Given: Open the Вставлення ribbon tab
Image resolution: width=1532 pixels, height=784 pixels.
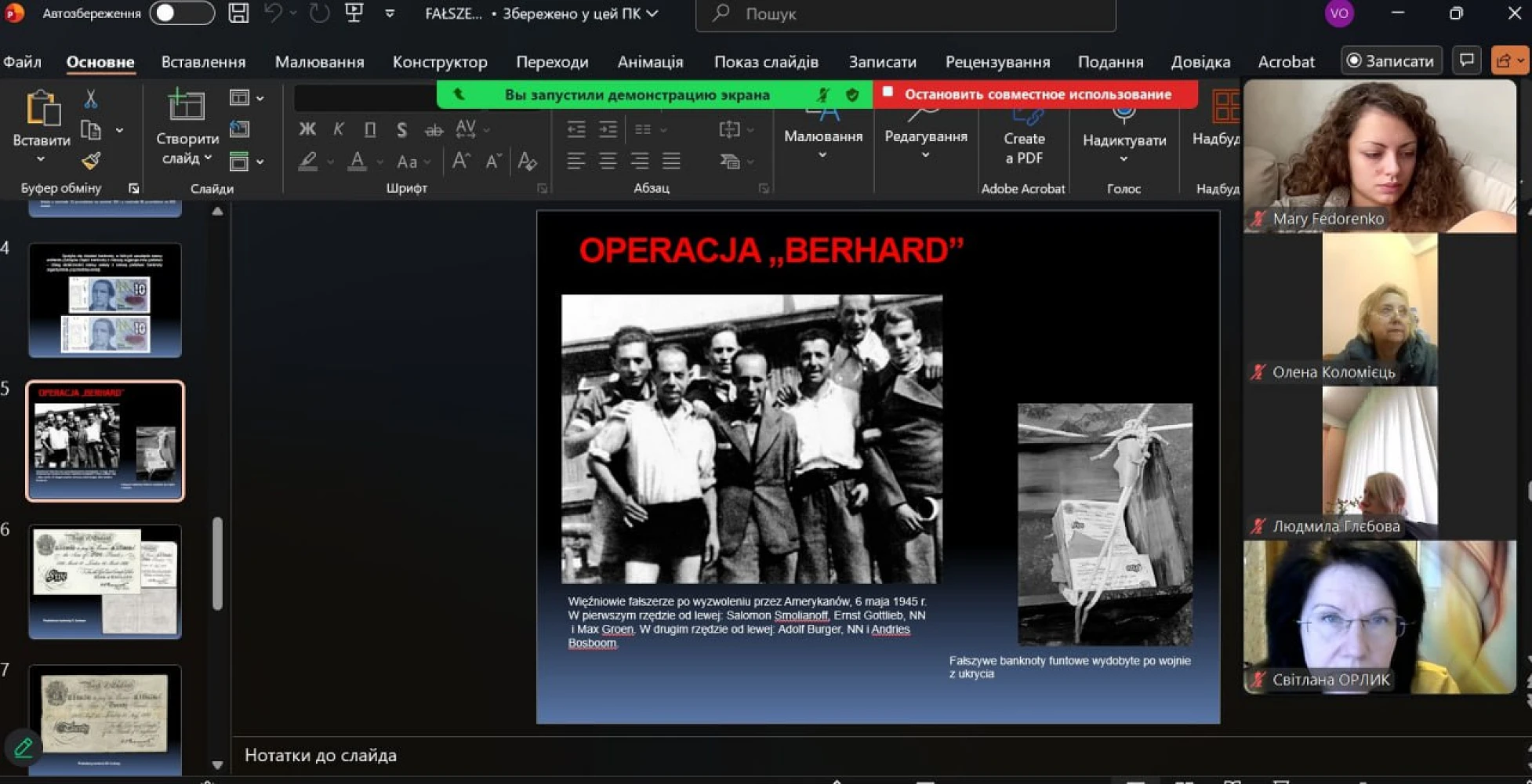Looking at the screenshot, I should point(203,61).
